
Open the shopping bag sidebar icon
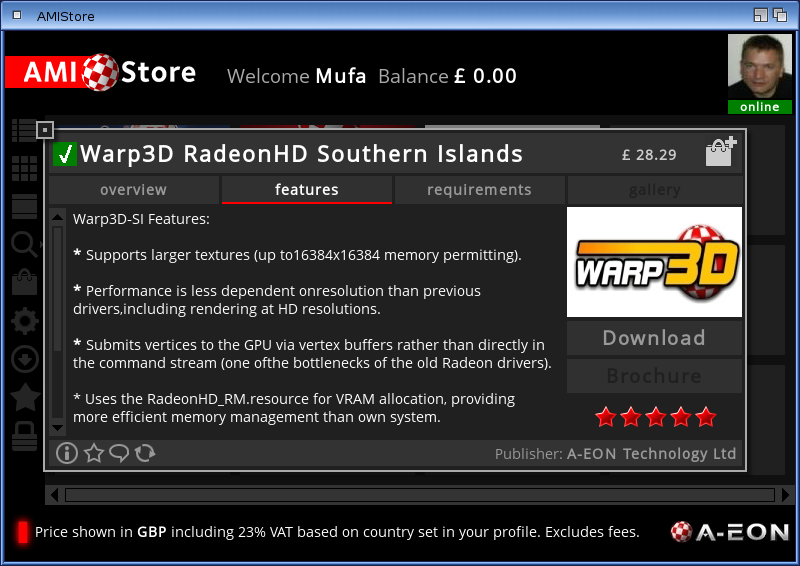point(24,282)
